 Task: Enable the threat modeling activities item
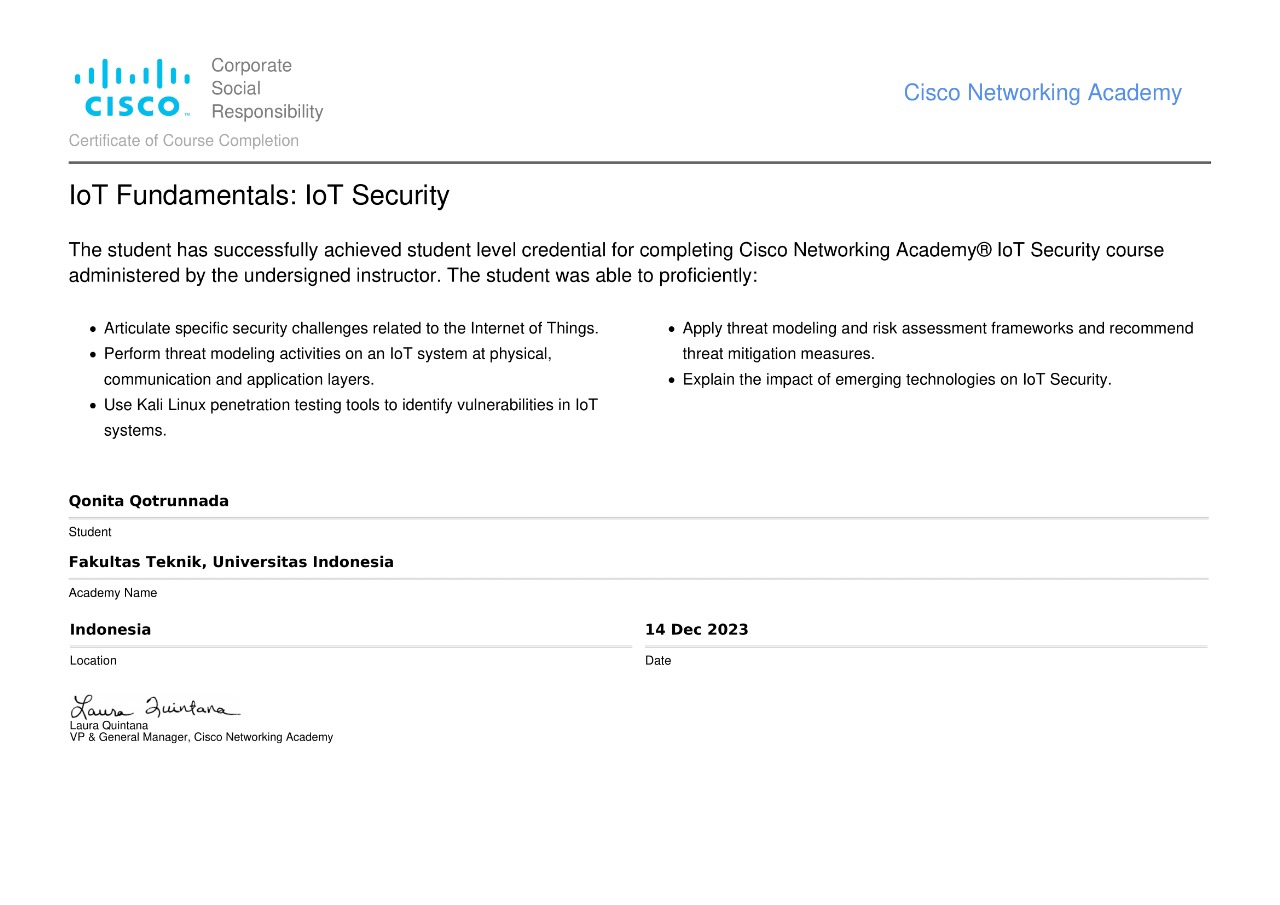(91, 354)
